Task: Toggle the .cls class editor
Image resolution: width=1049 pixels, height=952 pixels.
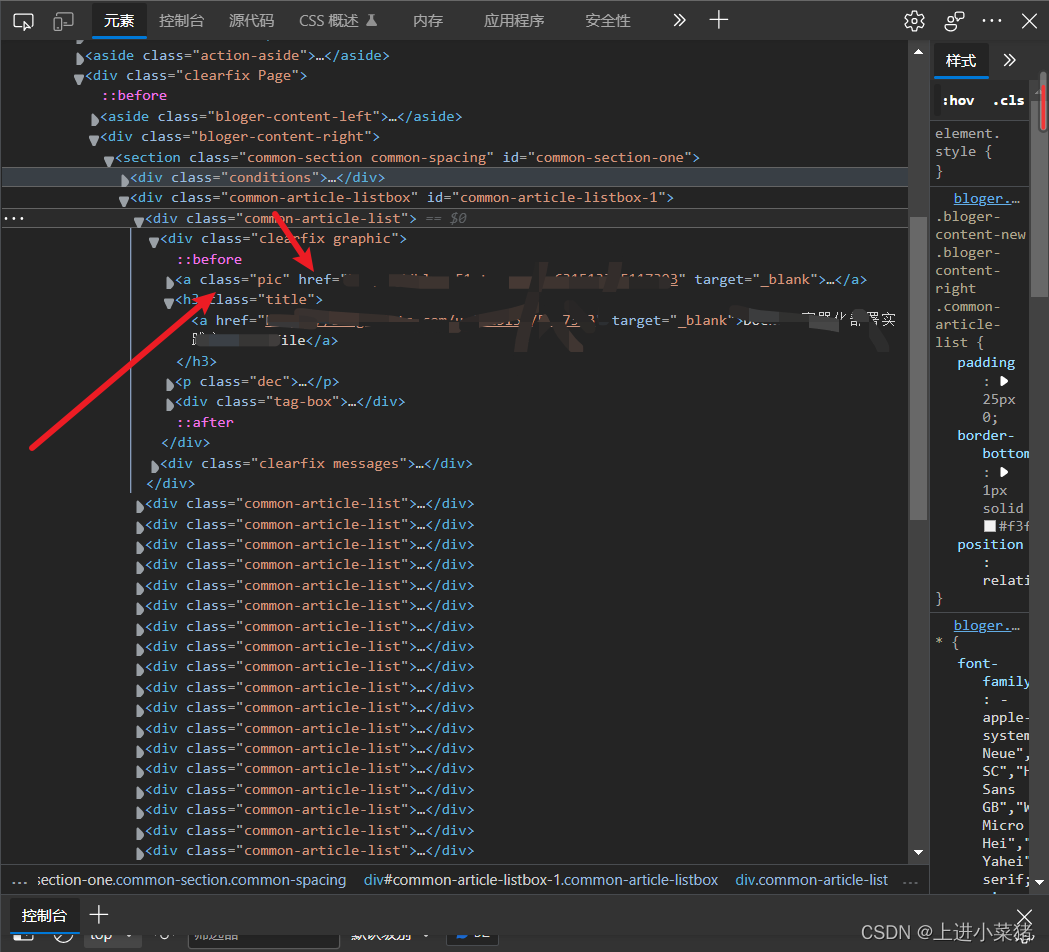Action: [1008, 100]
